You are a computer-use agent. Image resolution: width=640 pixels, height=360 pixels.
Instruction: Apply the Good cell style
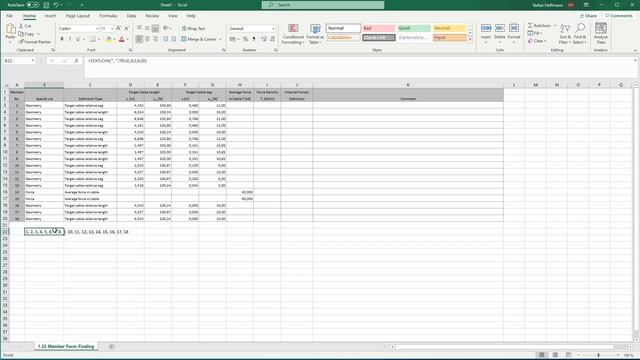tap(414, 28)
